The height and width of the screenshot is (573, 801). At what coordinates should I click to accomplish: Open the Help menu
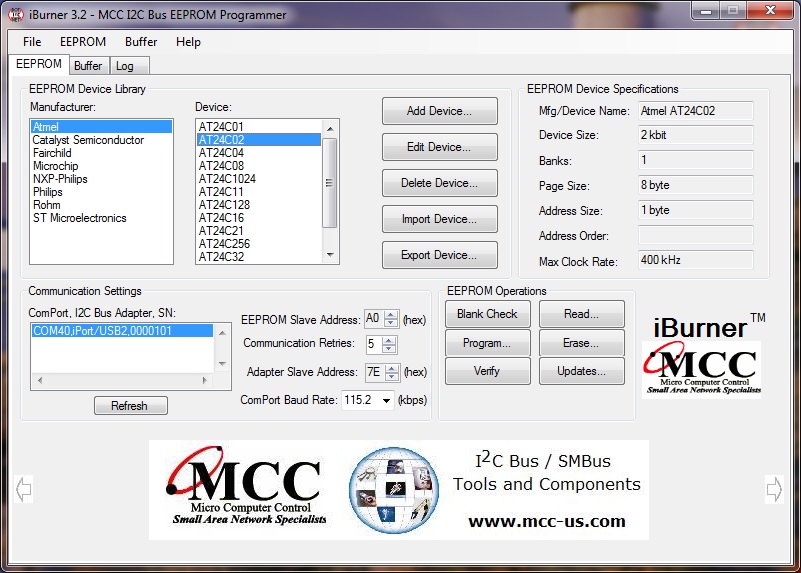tap(188, 42)
